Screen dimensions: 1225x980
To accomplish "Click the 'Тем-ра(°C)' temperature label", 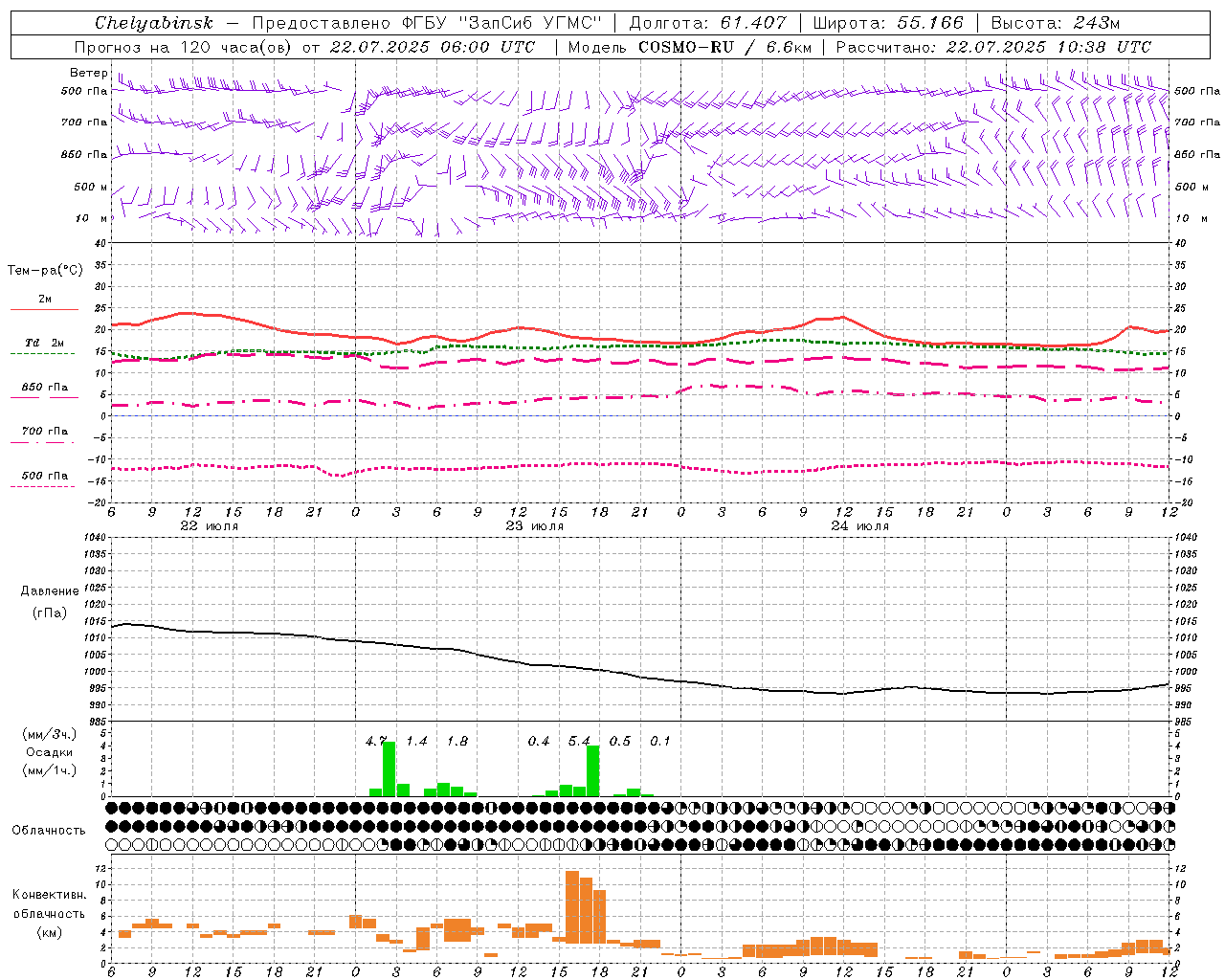I will [45, 271].
